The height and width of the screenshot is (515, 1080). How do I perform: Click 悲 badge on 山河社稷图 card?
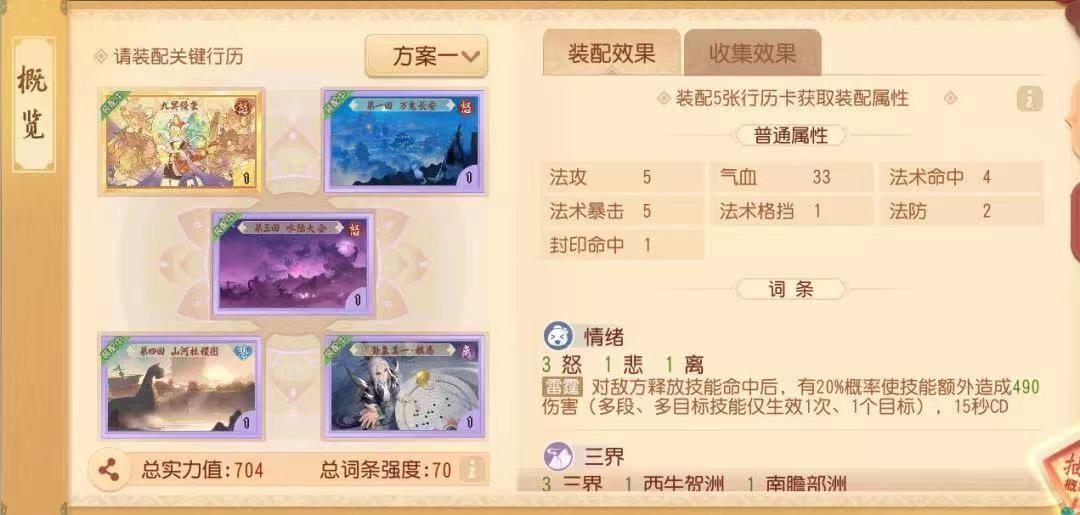pos(242,353)
